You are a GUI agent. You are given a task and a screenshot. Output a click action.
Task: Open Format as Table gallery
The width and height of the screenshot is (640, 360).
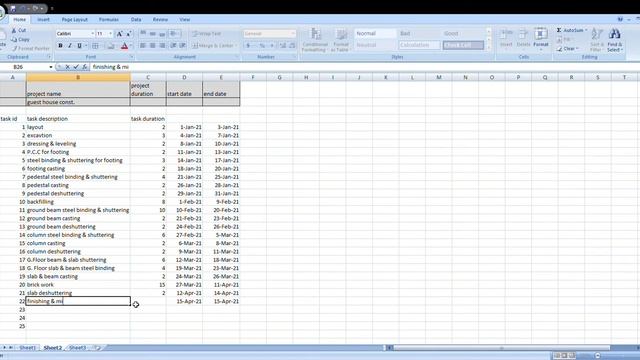pyautogui.click(x=340, y=40)
